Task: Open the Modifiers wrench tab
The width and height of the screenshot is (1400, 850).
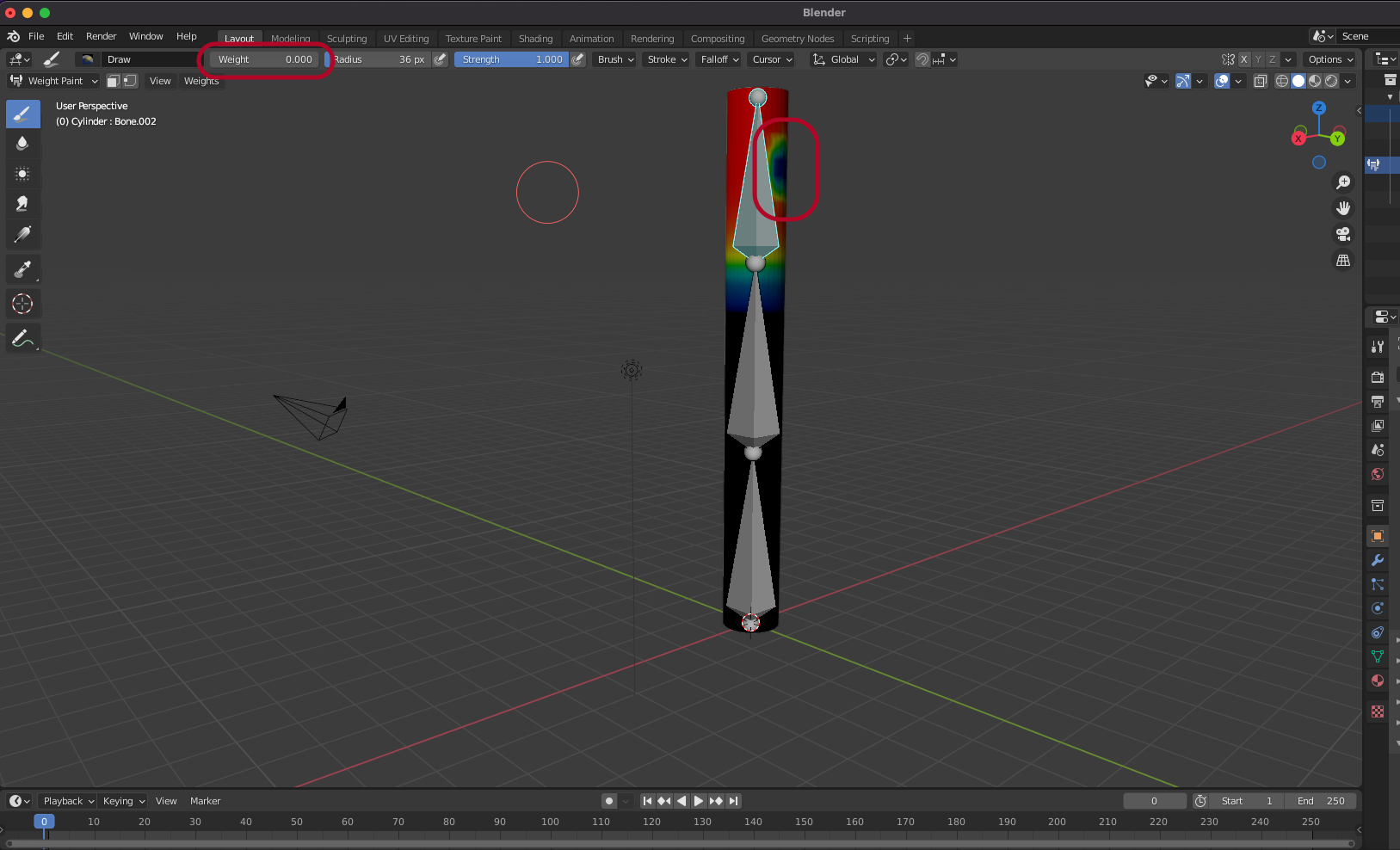Action: pos(1378,560)
